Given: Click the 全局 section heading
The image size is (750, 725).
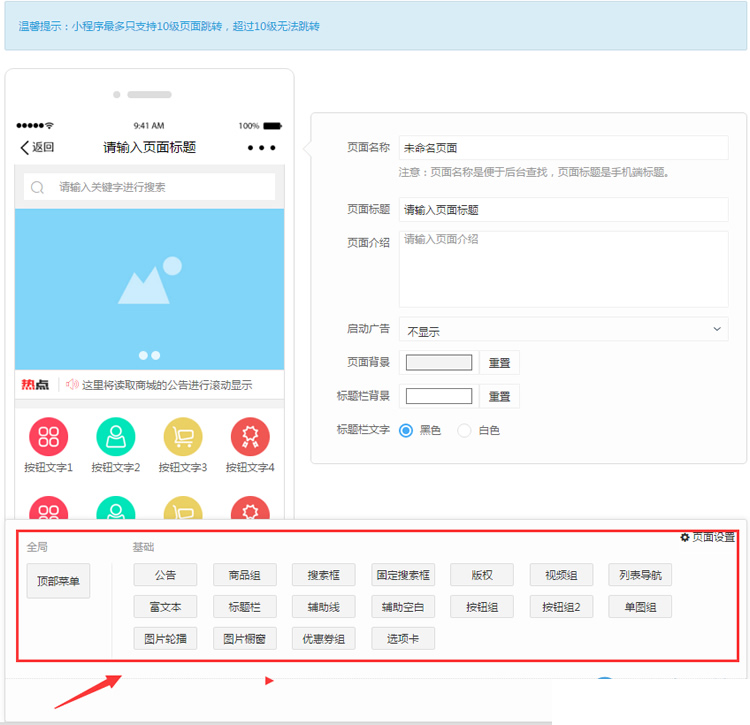Looking at the screenshot, I should pos(37,547).
